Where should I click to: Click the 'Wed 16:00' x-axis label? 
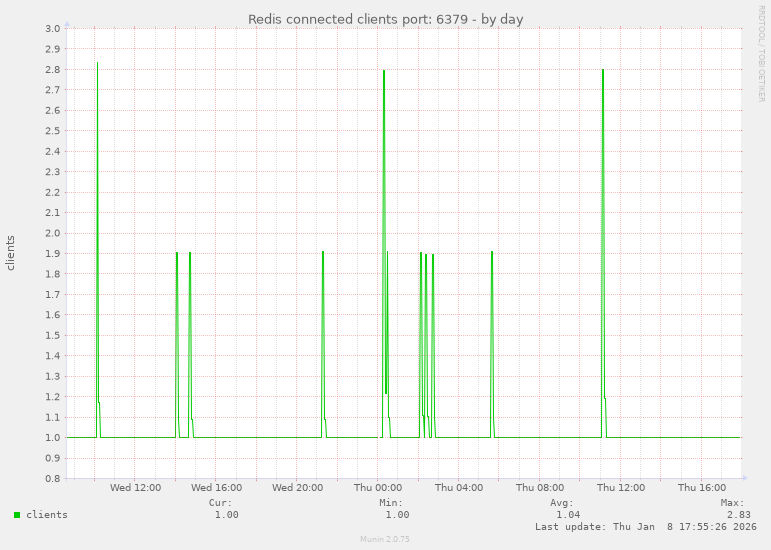[x=216, y=488]
